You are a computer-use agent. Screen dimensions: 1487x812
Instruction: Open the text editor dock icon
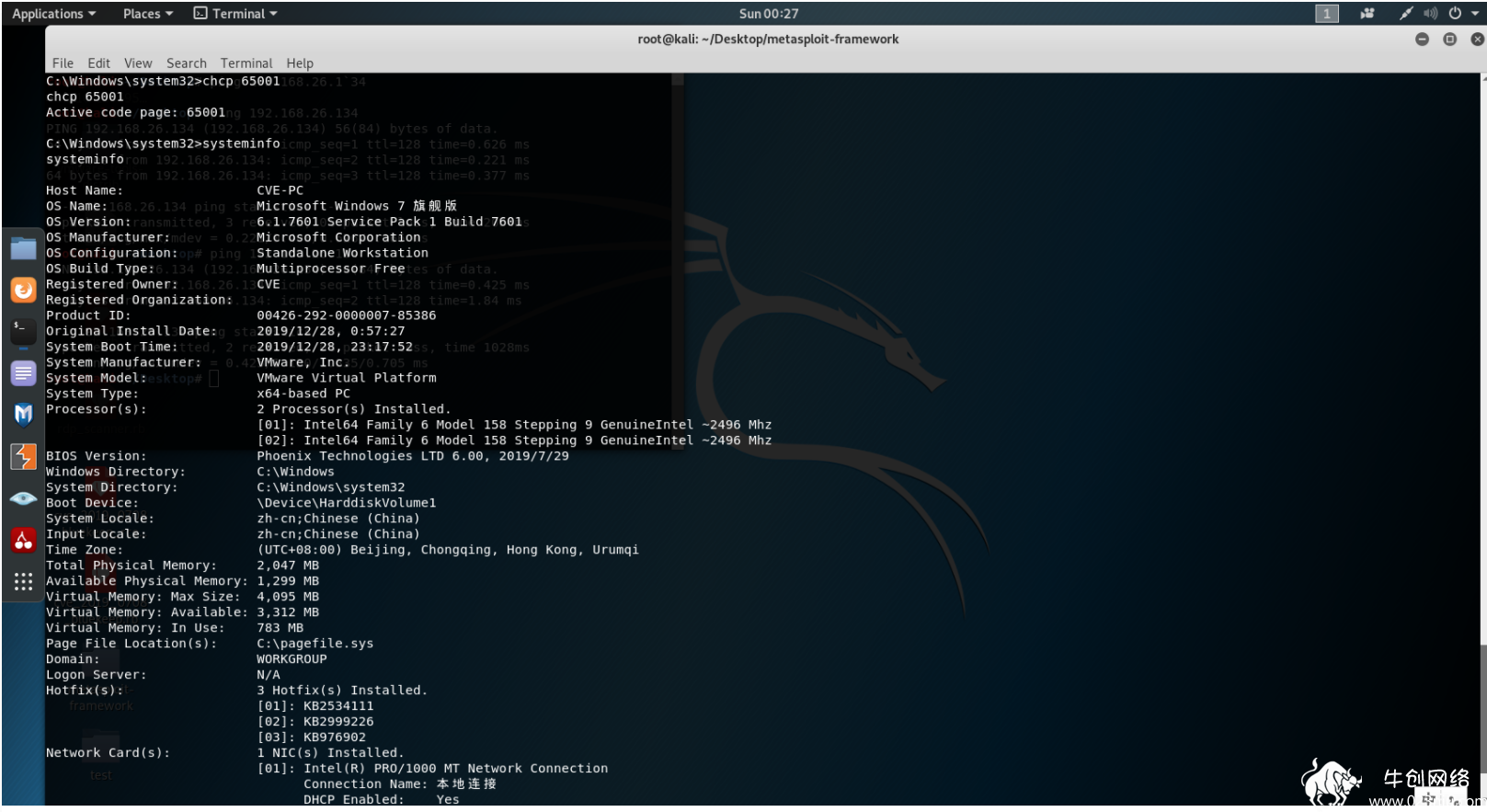[23, 373]
